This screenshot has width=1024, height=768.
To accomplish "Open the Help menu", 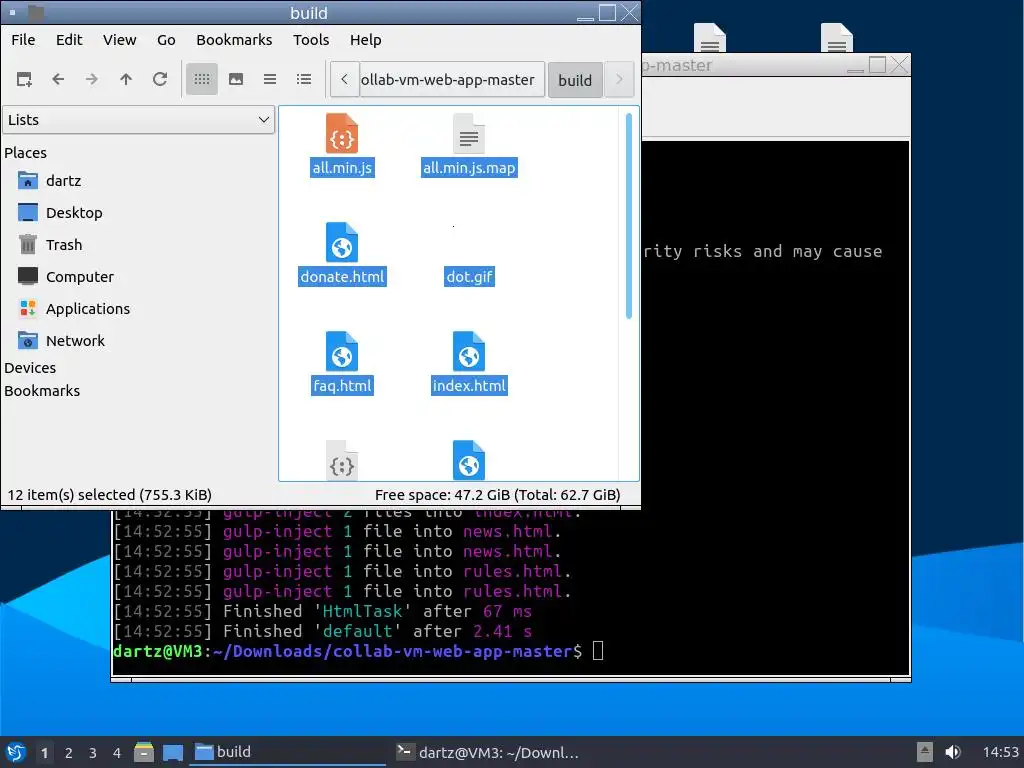I will click(366, 40).
